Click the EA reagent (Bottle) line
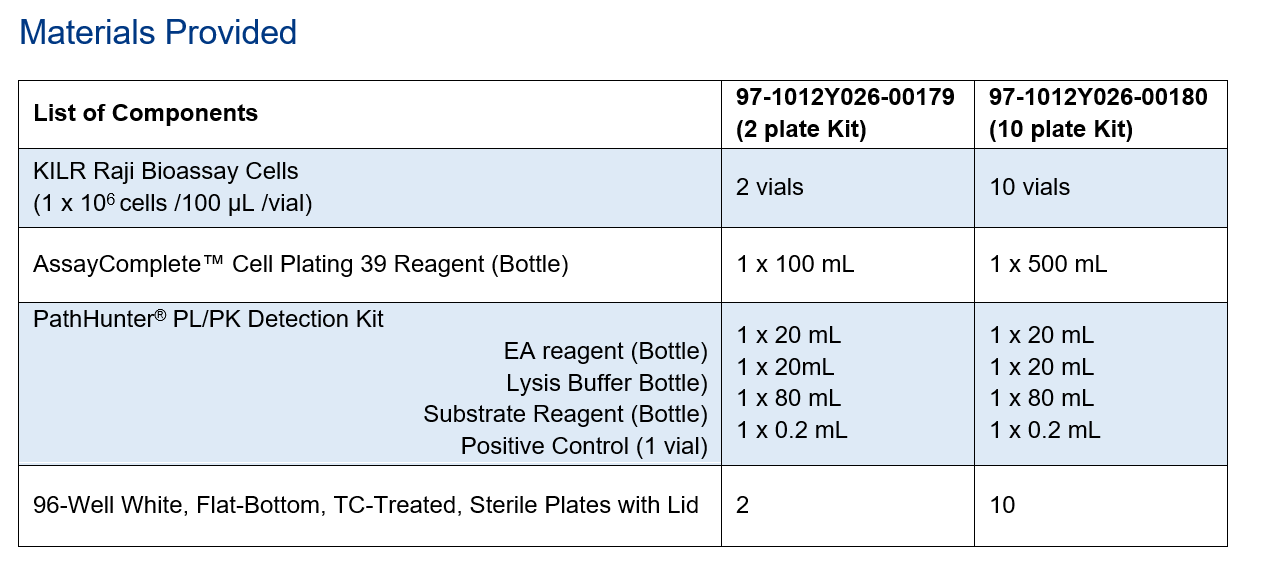The width and height of the screenshot is (1276, 569). coord(606,352)
